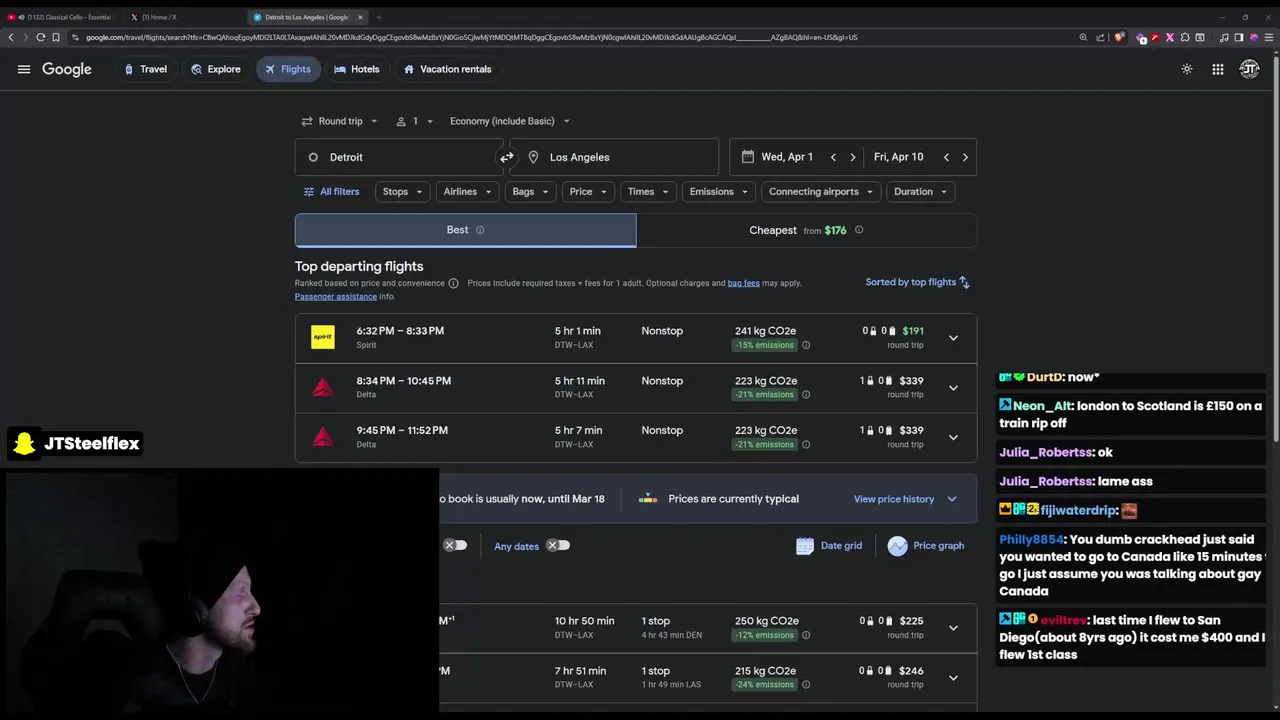Screen dimensions: 1280x720
Task: Open the Stops filter
Action: pos(403,192)
